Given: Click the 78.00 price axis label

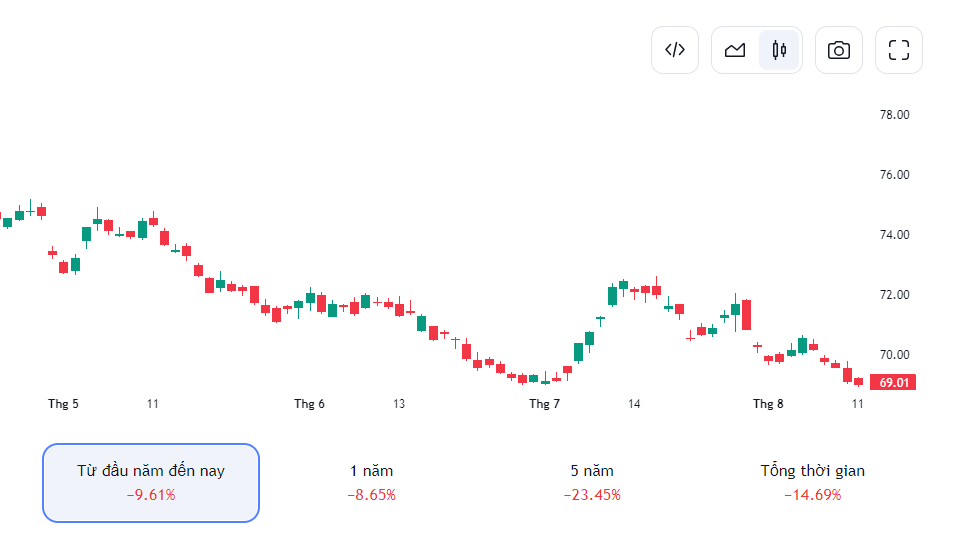Looking at the screenshot, I should click(x=894, y=115).
